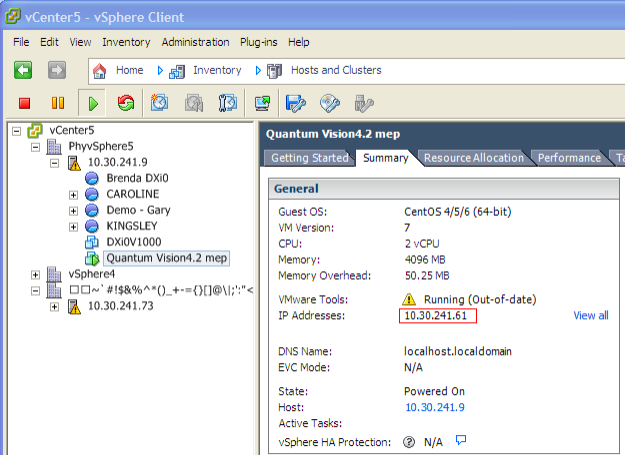Click Inventory text in breadcrumb
625x455 pixels.
(x=217, y=71)
